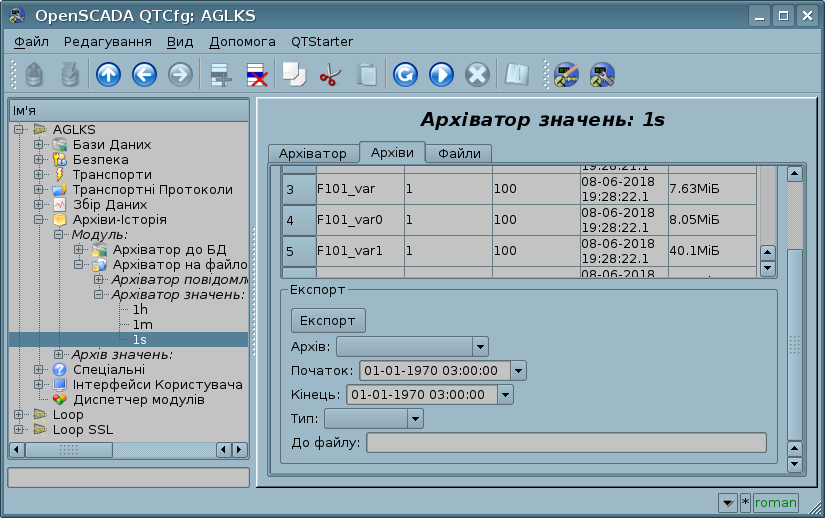Expand the Архів значень tree node
The width and height of the screenshot is (825, 518).
[x=59, y=354]
